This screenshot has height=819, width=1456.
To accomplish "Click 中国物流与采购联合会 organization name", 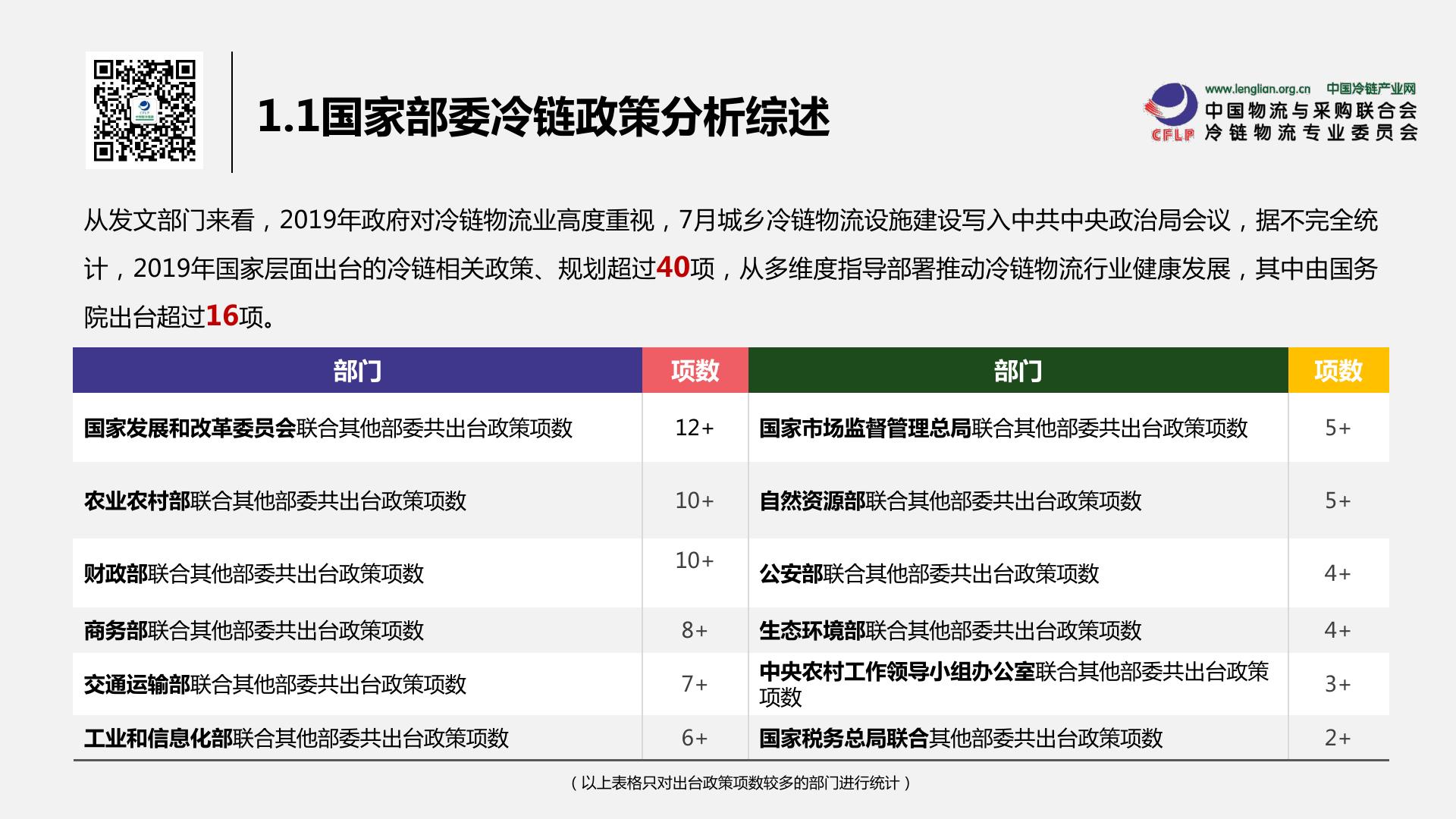I will [1311, 111].
